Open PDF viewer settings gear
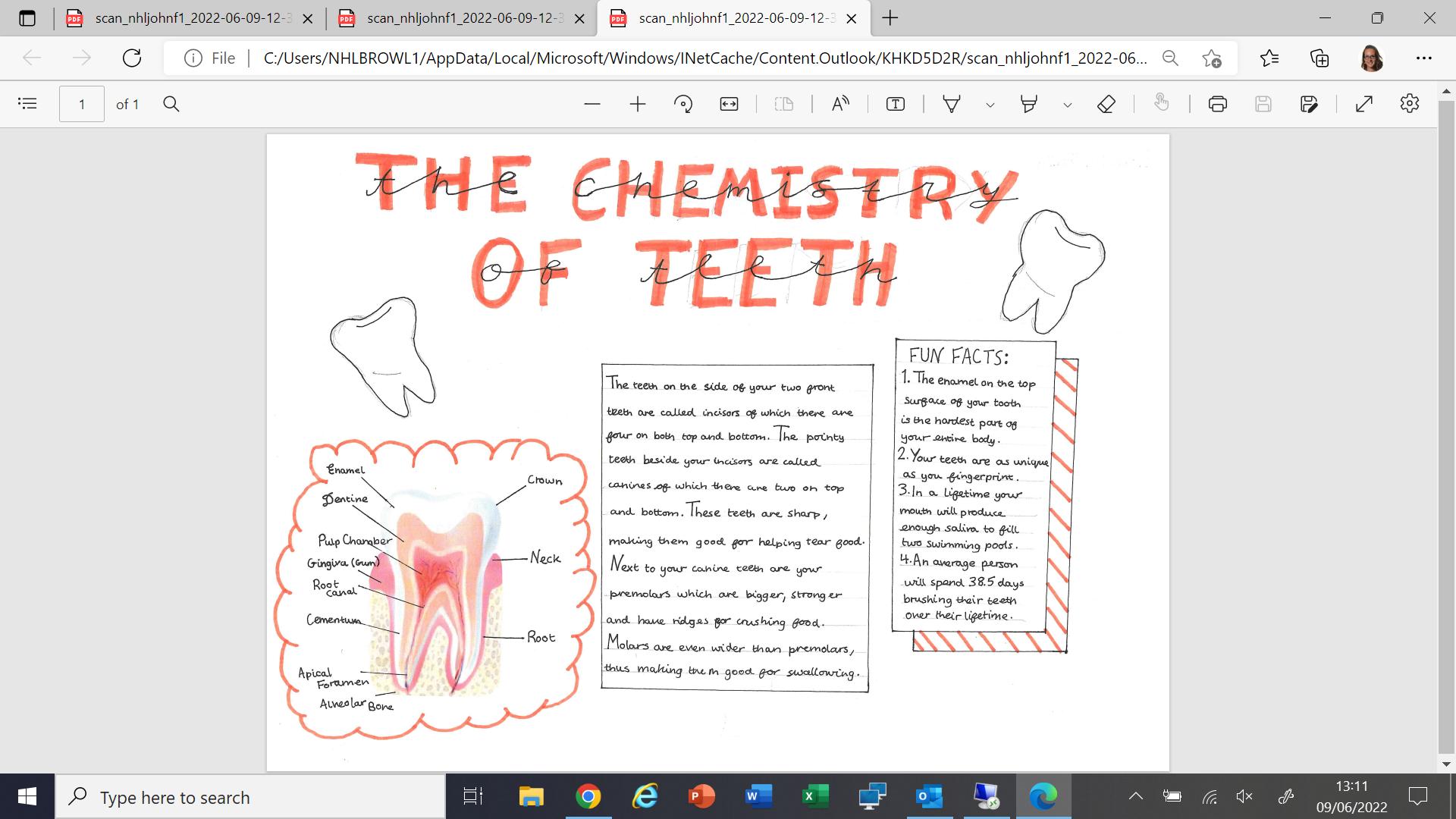 (1409, 104)
